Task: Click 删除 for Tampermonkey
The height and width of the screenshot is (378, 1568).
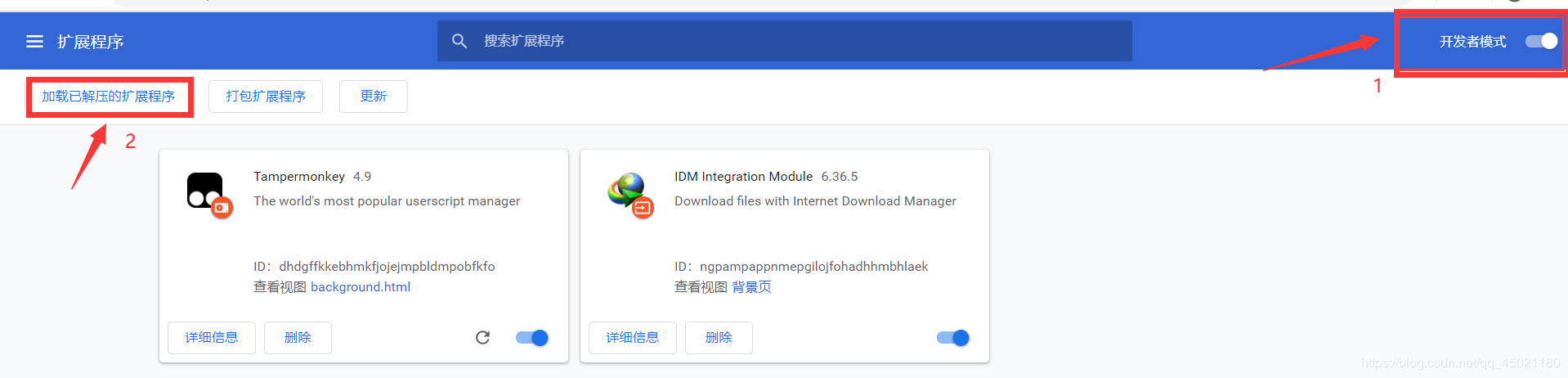Action: (x=298, y=338)
